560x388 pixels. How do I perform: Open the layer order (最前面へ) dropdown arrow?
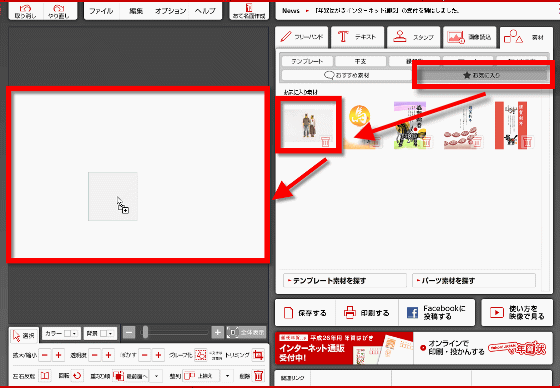(156, 376)
